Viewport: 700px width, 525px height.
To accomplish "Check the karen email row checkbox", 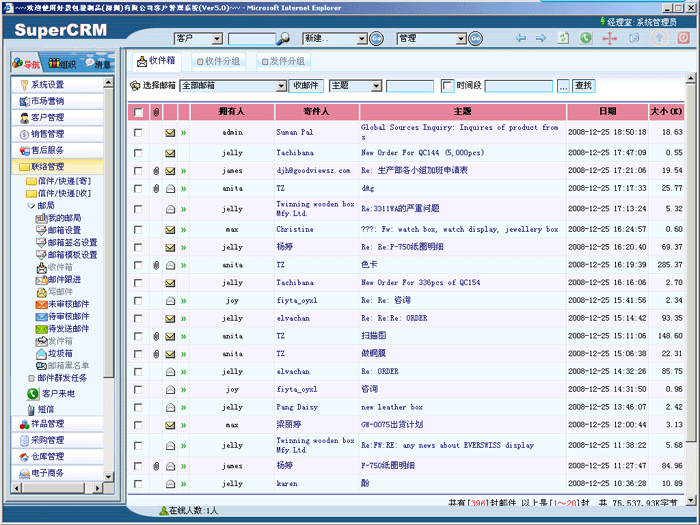I will tap(138, 484).
